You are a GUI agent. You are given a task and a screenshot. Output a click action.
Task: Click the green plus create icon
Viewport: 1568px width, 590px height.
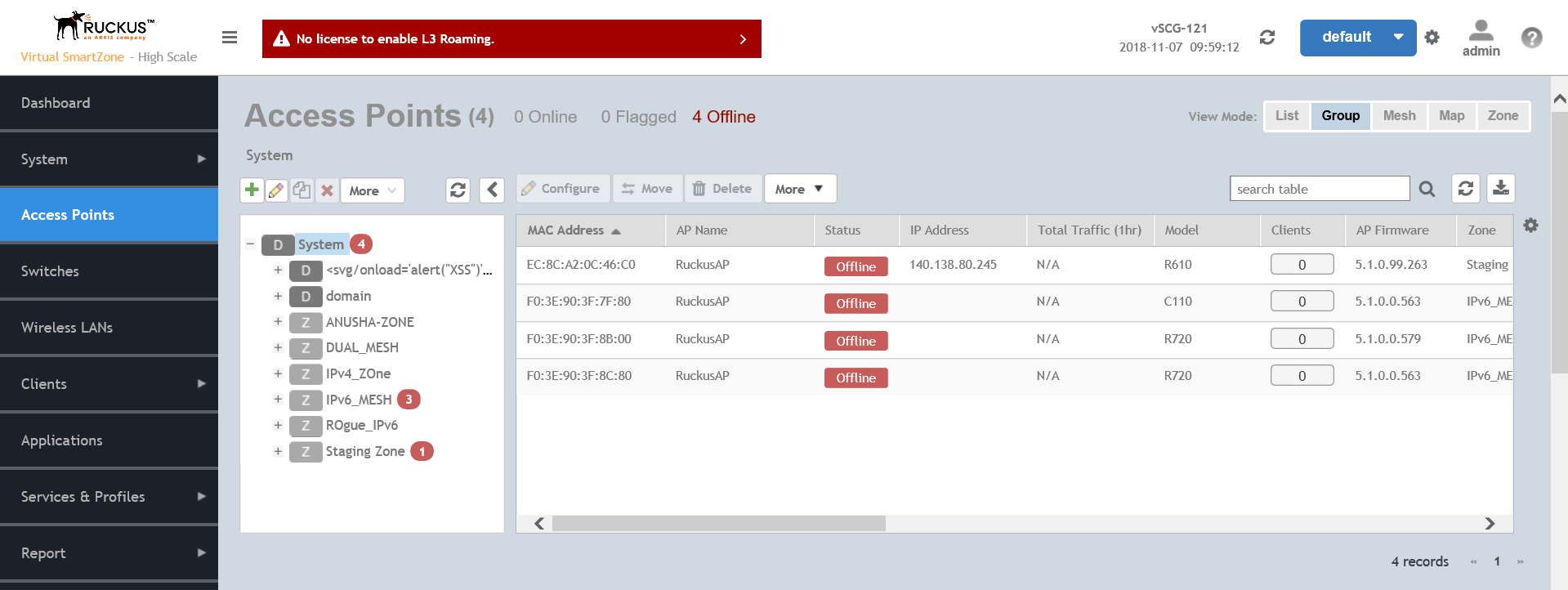pyautogui.click(x=252, y=190)
